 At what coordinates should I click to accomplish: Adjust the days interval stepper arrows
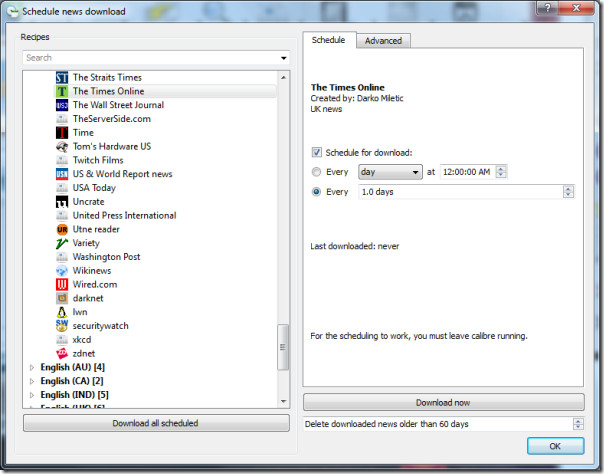(569, 192)
